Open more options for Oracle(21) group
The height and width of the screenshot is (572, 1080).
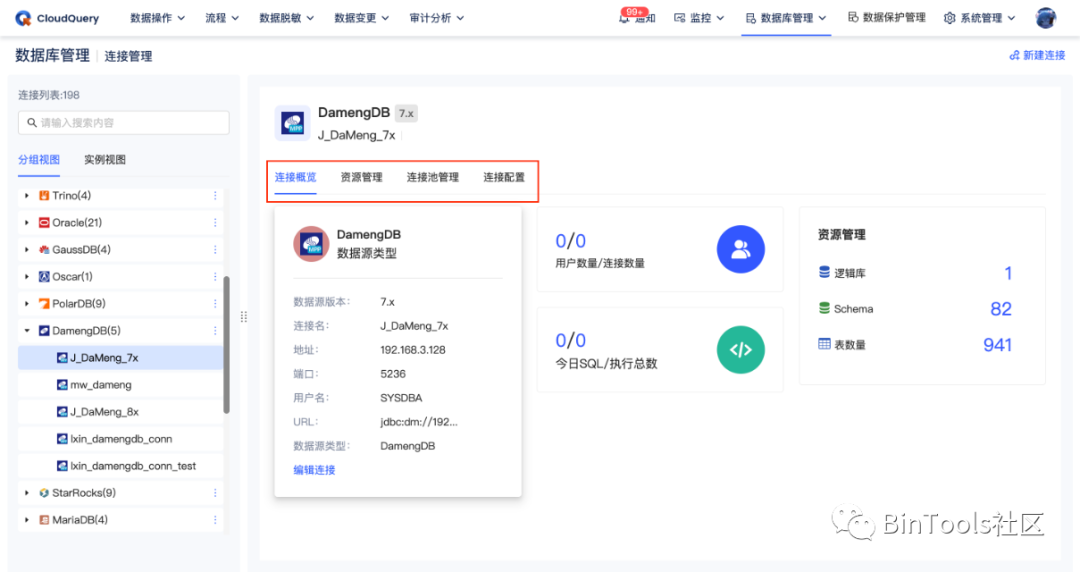(x=215, y=223)
